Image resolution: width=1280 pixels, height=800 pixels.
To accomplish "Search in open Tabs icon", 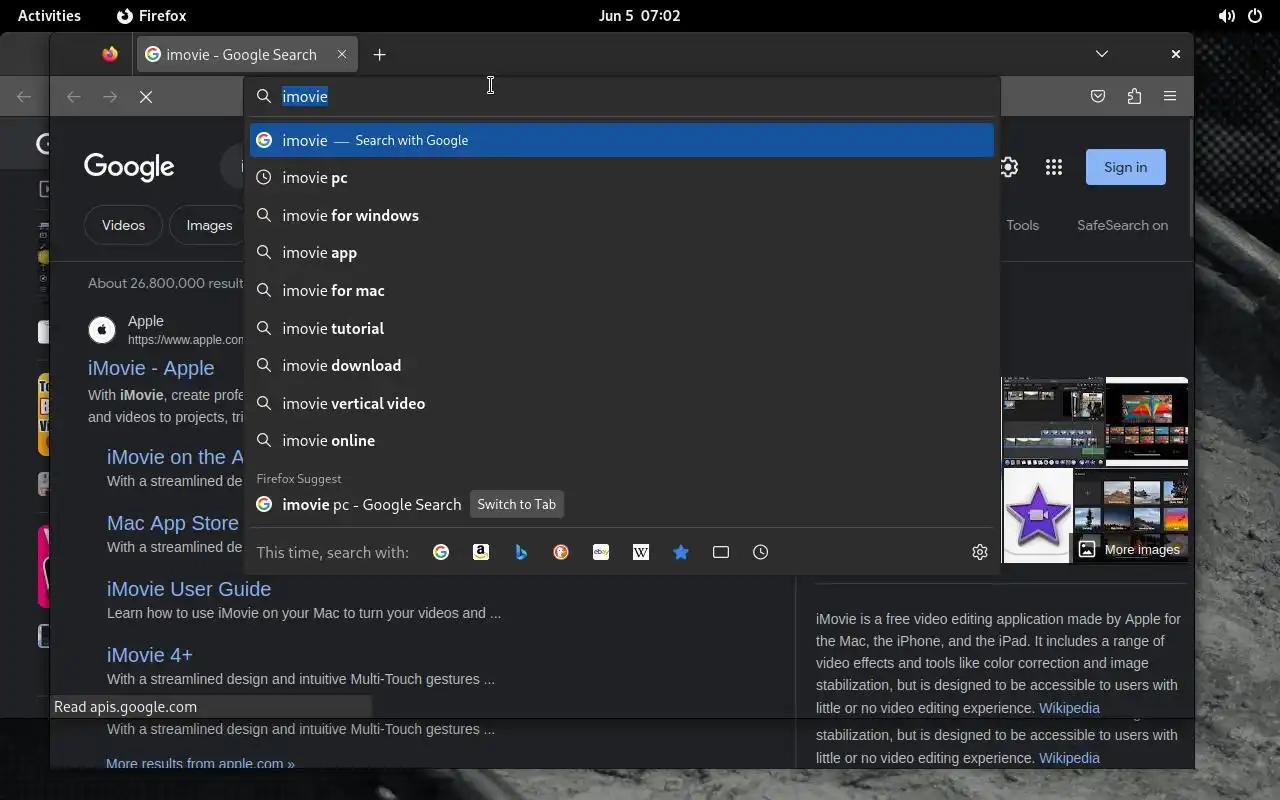I will click(x=721, y=552).
